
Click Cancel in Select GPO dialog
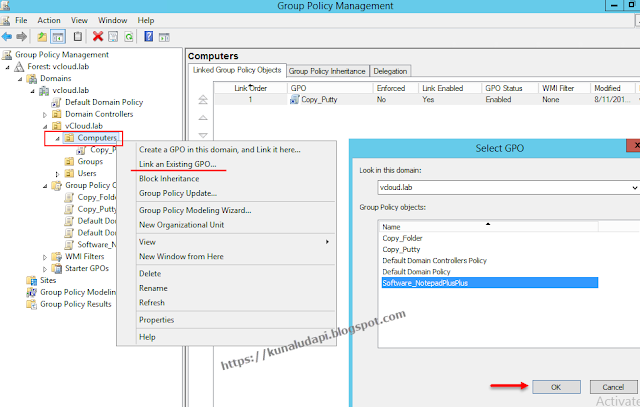pyautogui.click(x=613, y=387)
